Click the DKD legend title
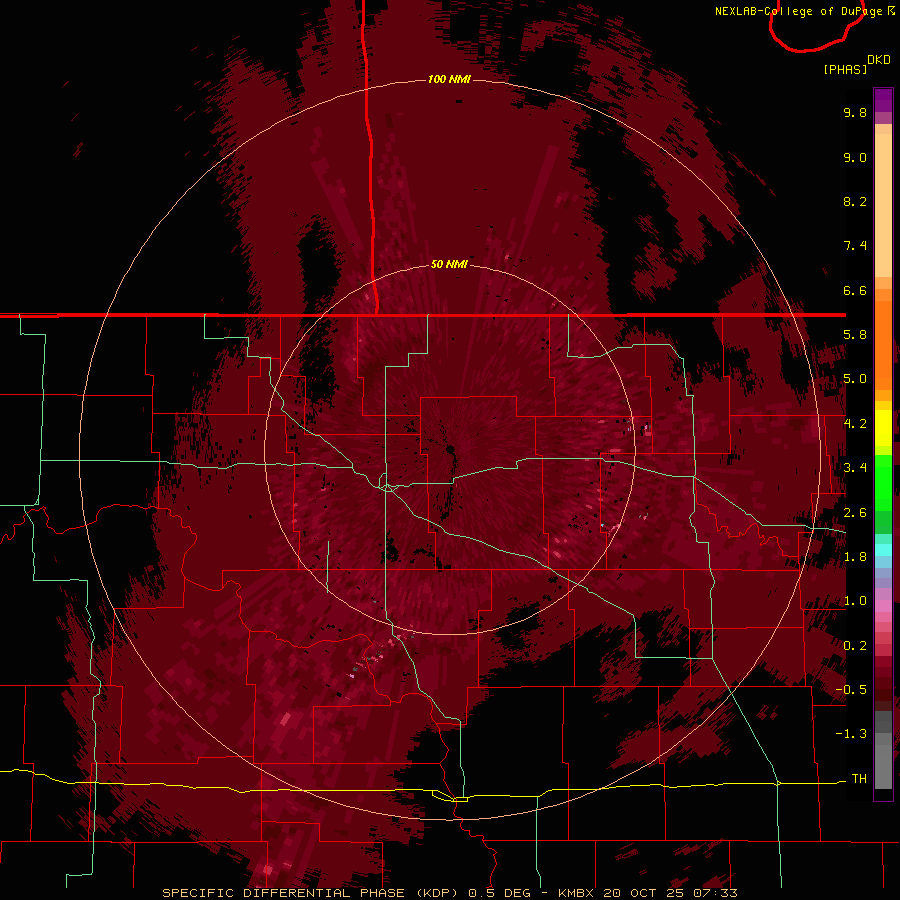The width and height of the screenshot is (900, 900). pos(879,60)
